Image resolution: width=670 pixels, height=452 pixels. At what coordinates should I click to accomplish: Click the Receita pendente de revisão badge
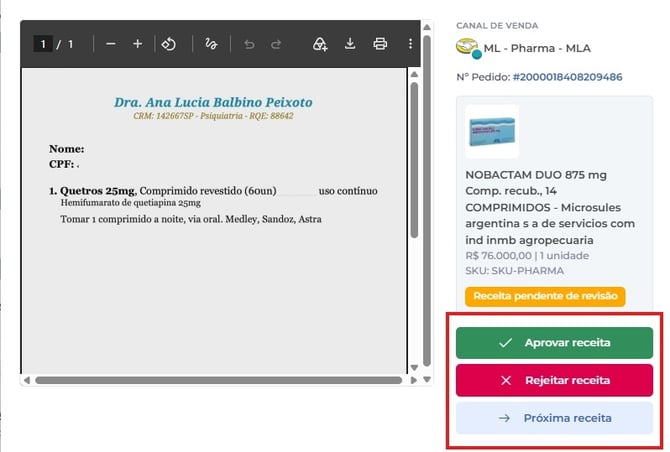point(545,296)
